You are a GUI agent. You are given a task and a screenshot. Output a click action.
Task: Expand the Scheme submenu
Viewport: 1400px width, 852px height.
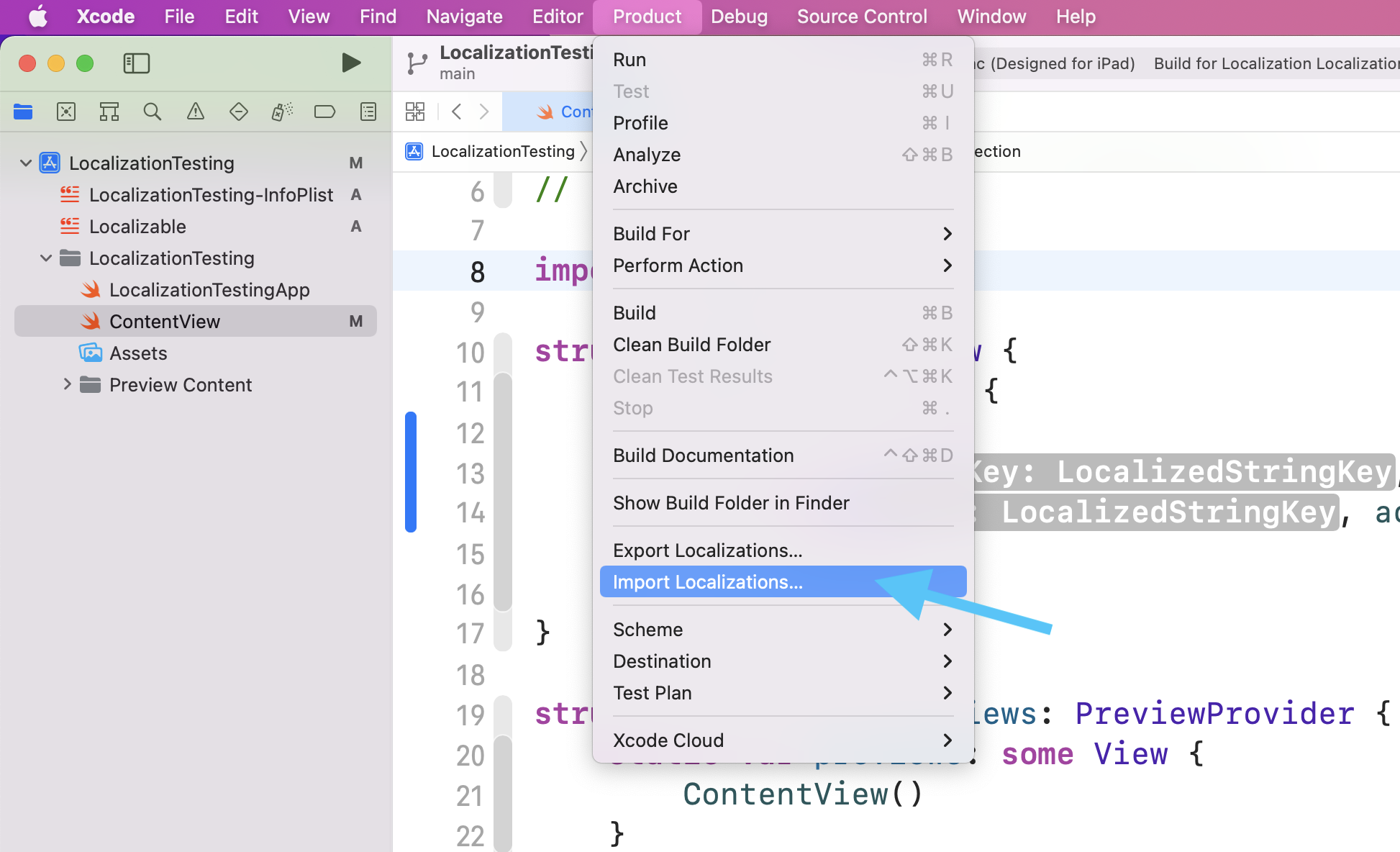point(783,630)
